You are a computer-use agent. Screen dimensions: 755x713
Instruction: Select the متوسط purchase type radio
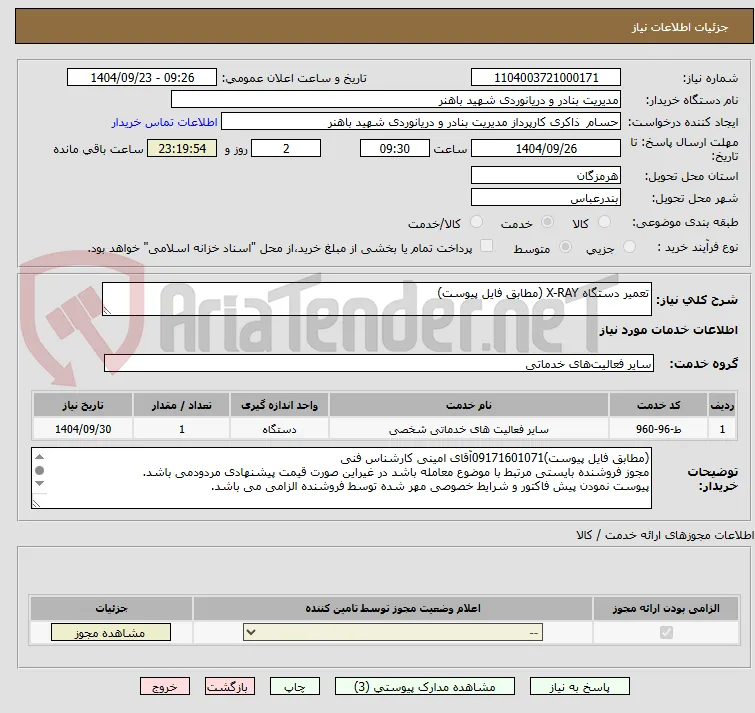[x=565, y=247]
